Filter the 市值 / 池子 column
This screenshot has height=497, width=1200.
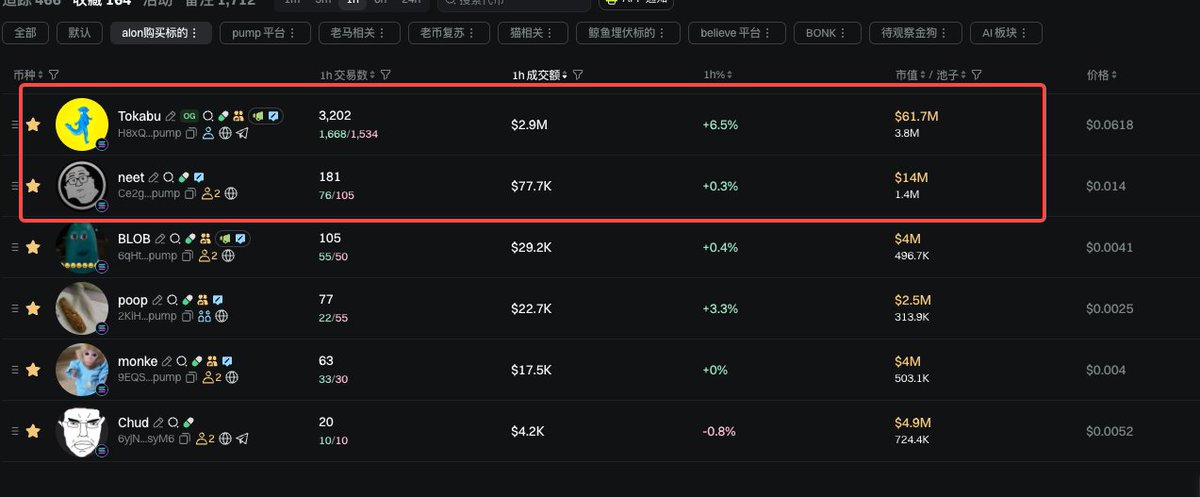pyautogui.click(x=977, y=75)
